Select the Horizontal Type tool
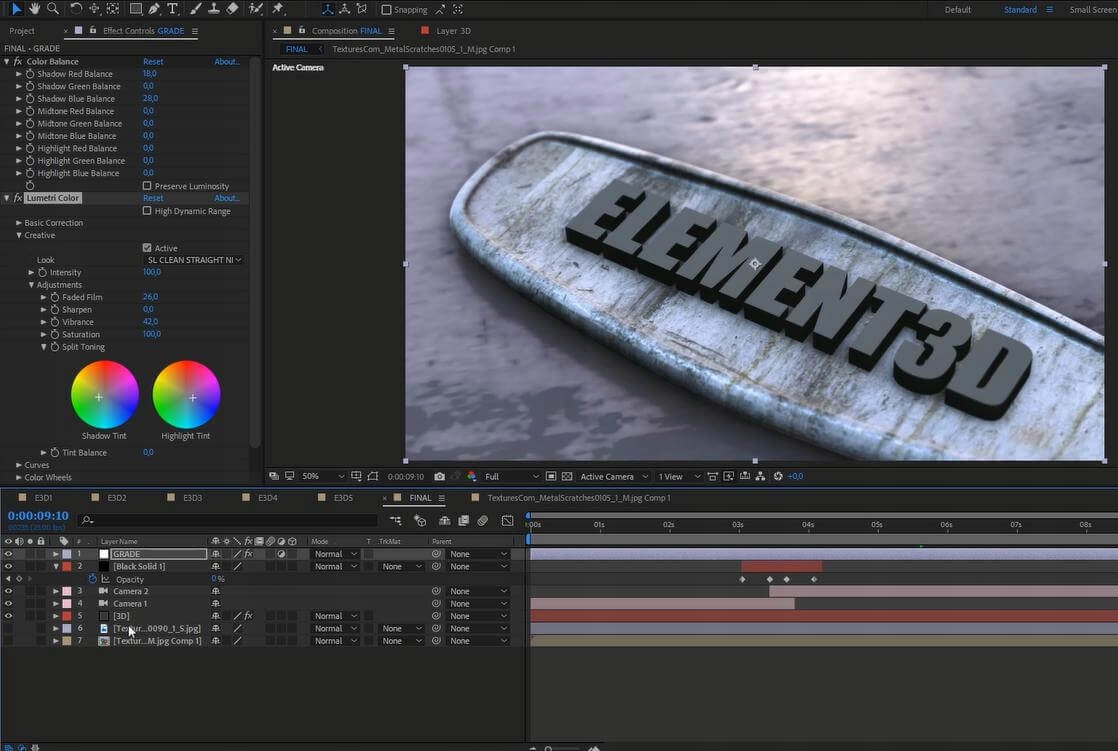 click(173, 9)
